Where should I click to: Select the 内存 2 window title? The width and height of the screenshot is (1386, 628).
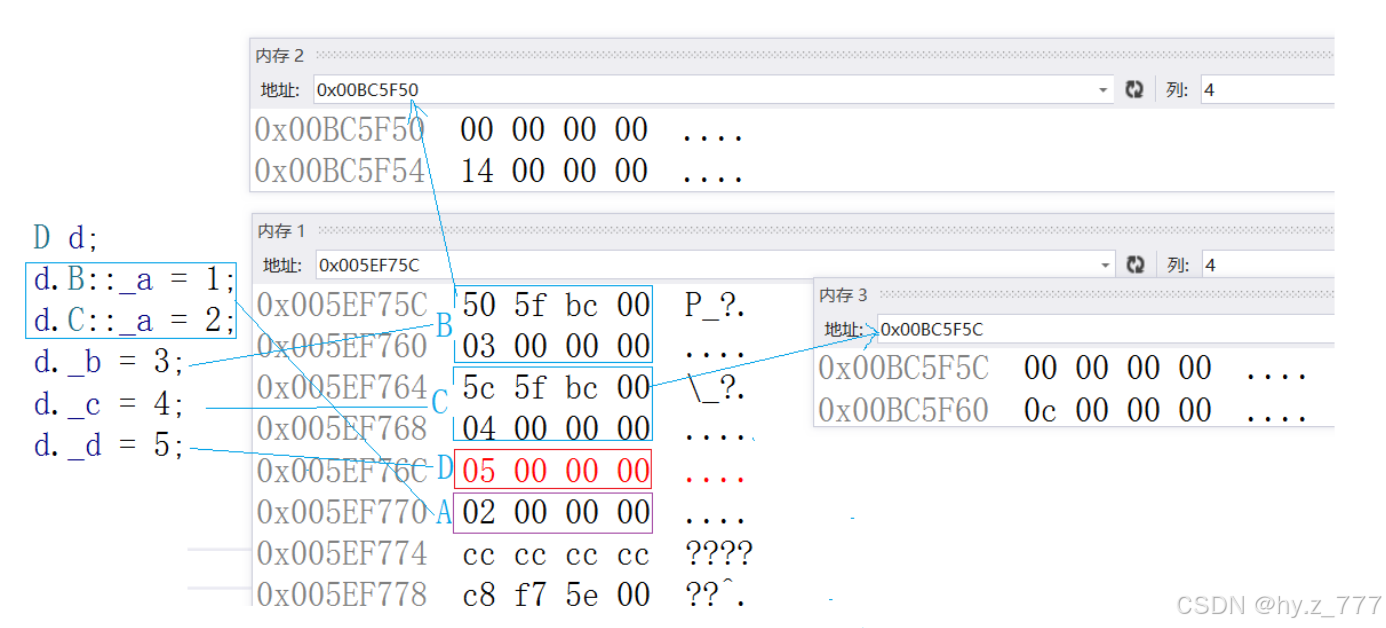[280, 55]
